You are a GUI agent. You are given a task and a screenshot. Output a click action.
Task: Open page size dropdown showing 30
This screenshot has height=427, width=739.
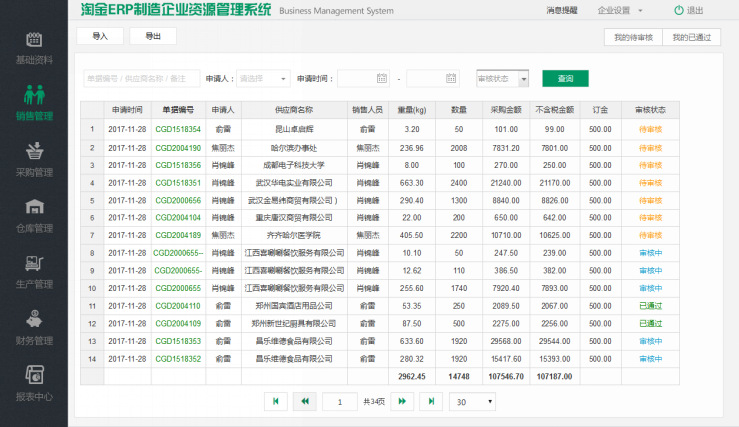coord(472,401)
